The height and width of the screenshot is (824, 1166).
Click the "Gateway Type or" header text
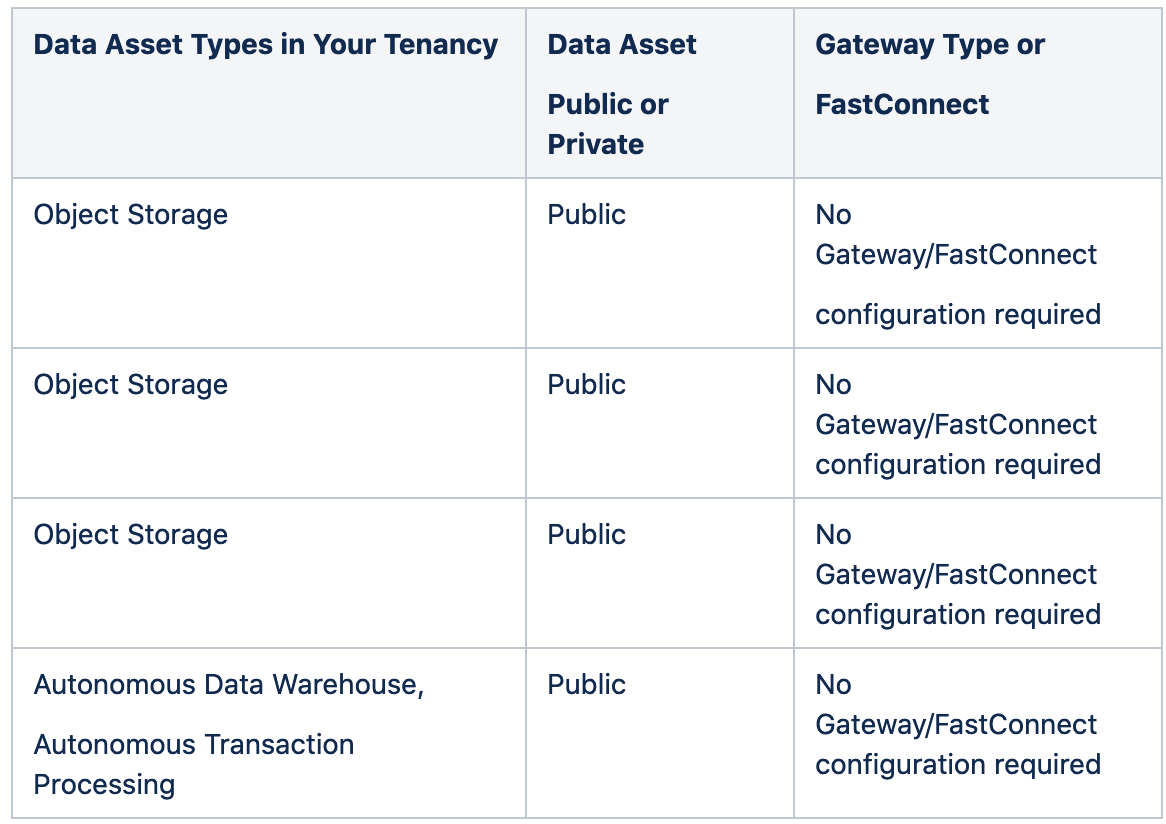click(930, 45)
